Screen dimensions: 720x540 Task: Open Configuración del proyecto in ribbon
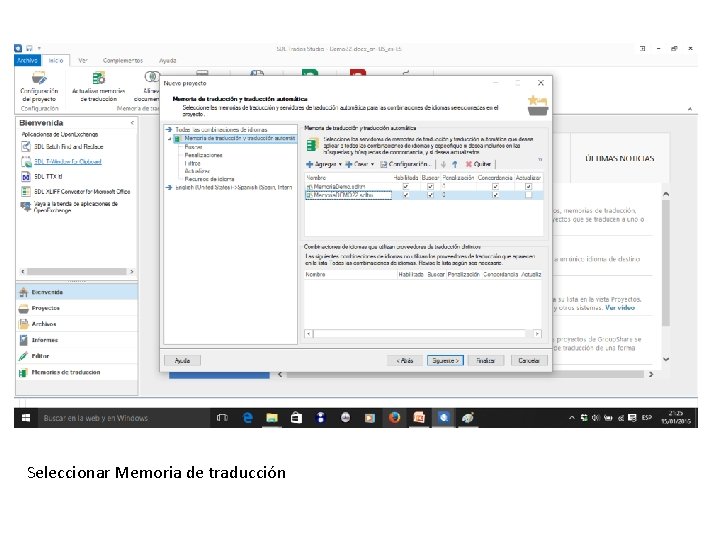[39, 87]
